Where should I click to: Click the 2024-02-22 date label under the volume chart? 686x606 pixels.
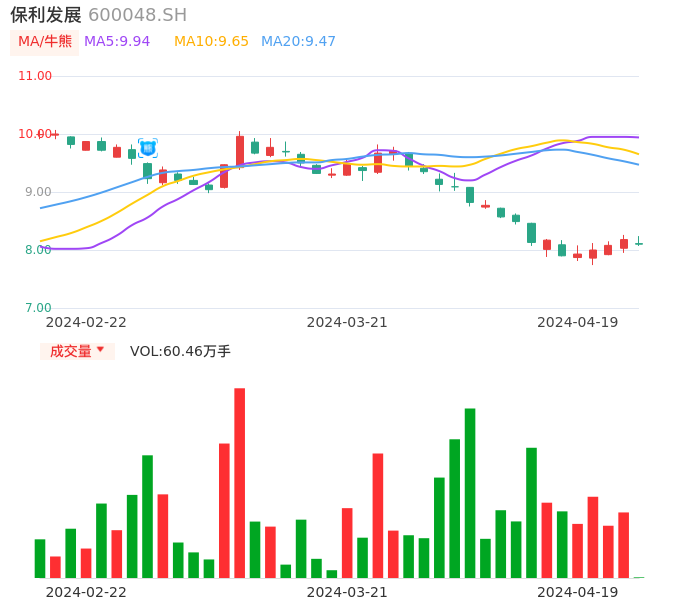tap(86, 592)
